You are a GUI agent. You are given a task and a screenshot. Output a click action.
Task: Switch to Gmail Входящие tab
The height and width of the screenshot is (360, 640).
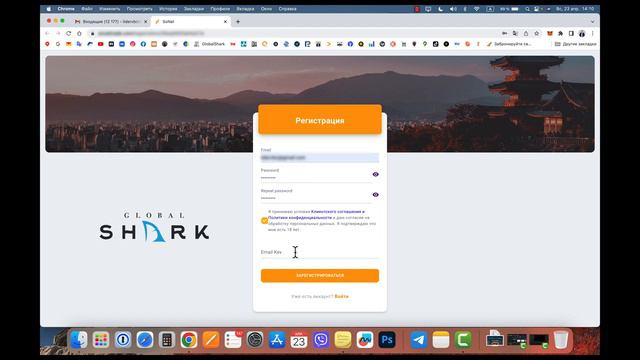tap(110, 22)
